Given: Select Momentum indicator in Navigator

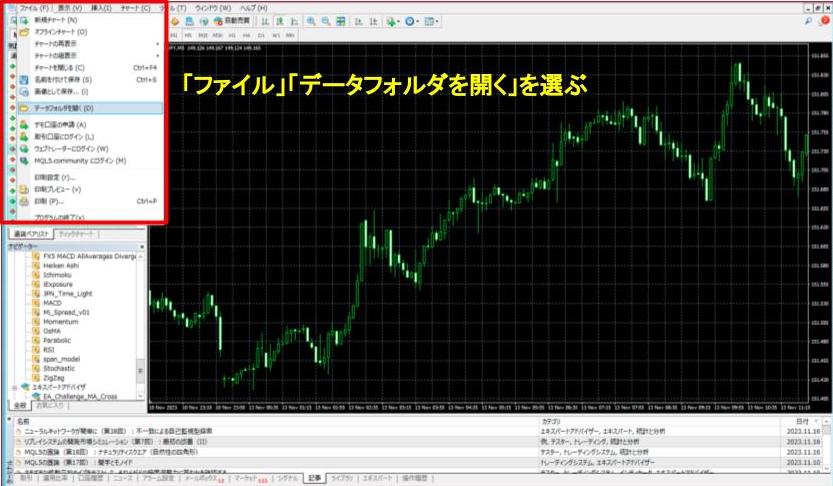Looking at the screenshot, I should (61, 321).
